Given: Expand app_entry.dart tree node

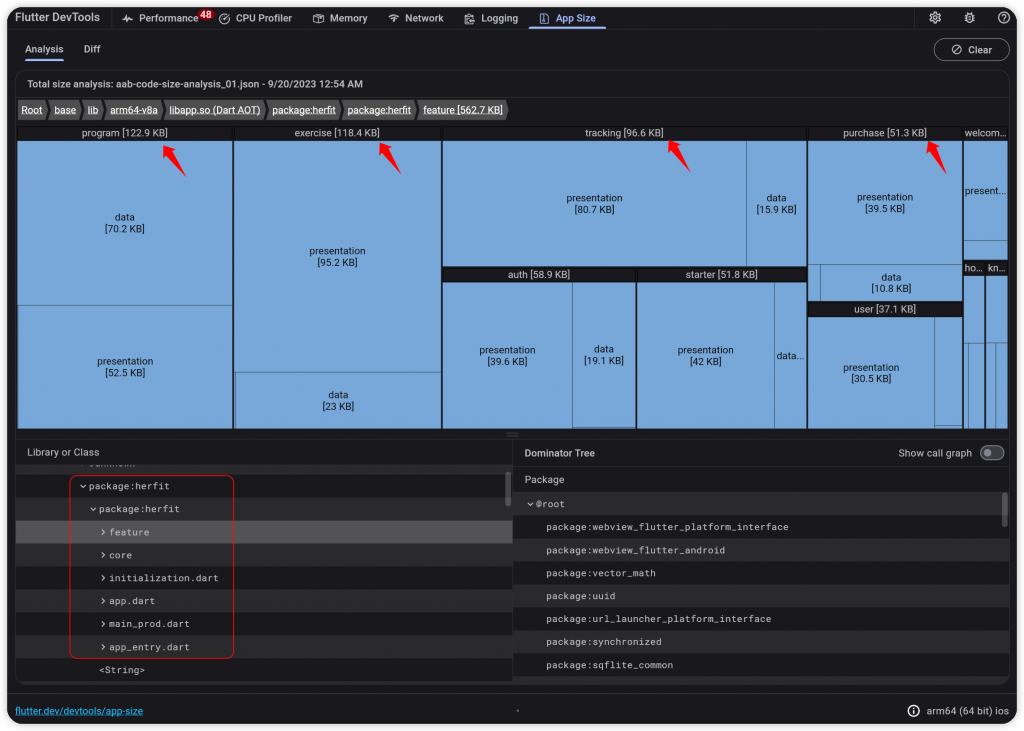Looking at the screenshot, I should coord(103,647).
